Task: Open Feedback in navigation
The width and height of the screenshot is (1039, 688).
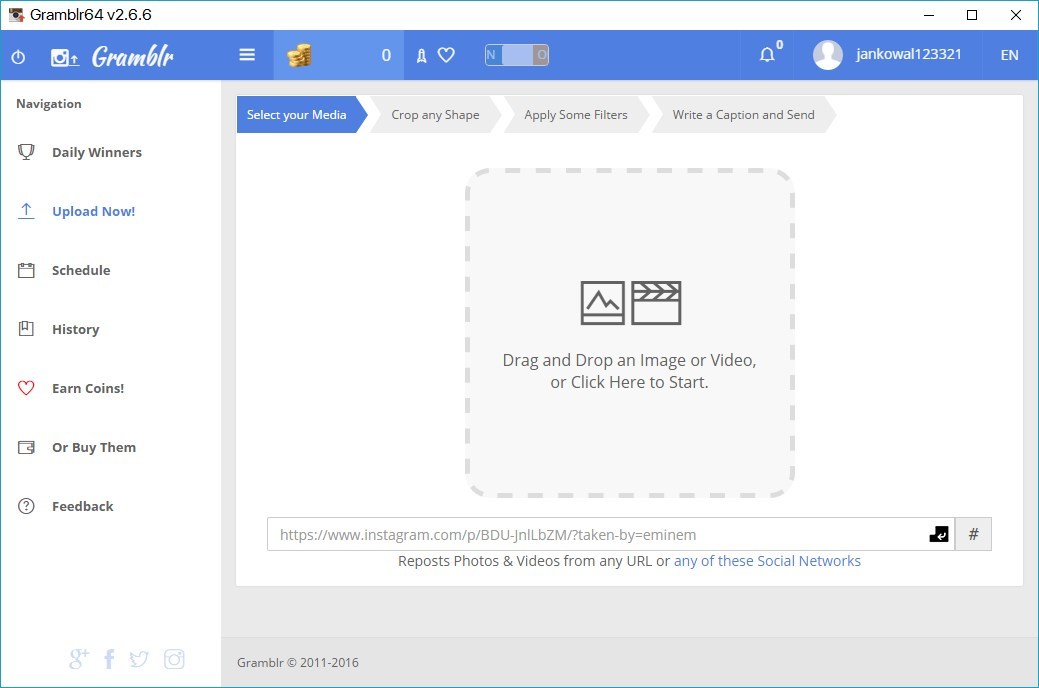Action: coord(83,506)
